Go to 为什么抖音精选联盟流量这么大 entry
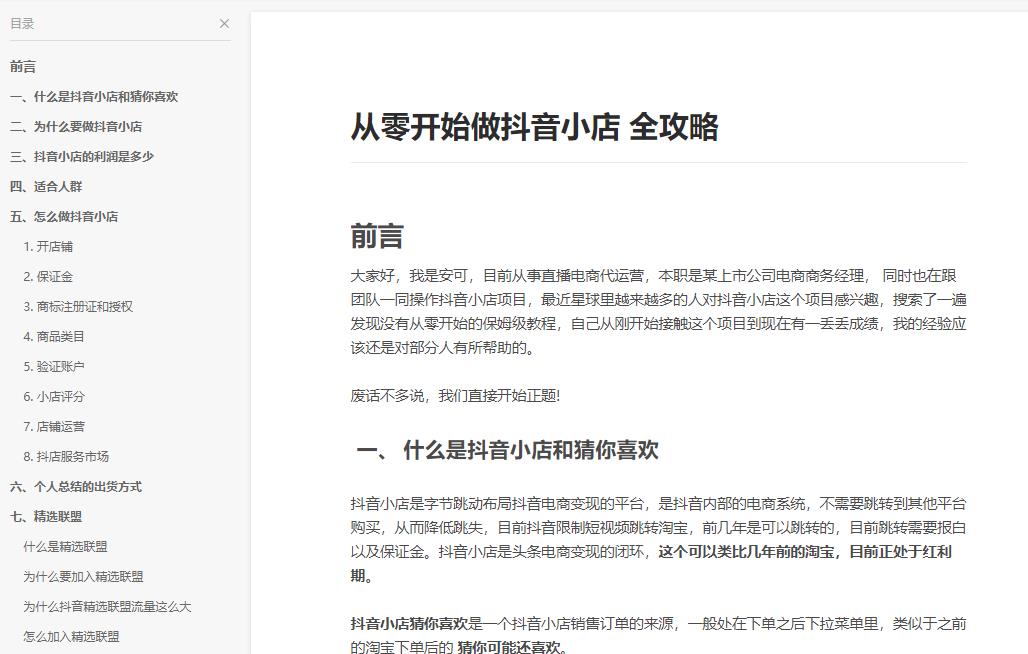1028x654 pixels. [x=107, y=607]
